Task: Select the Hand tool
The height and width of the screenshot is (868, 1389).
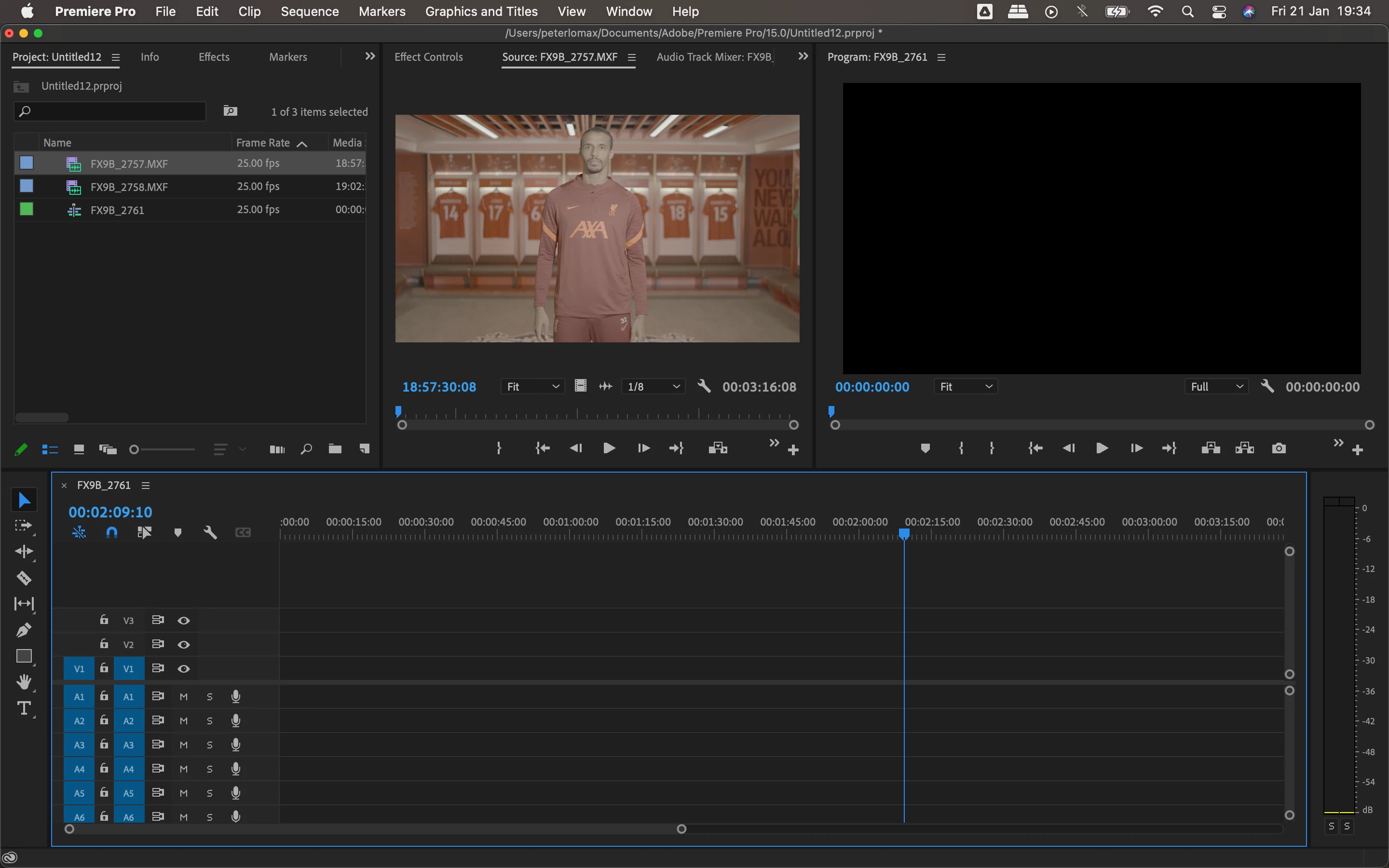Action: tap(24, 682)
